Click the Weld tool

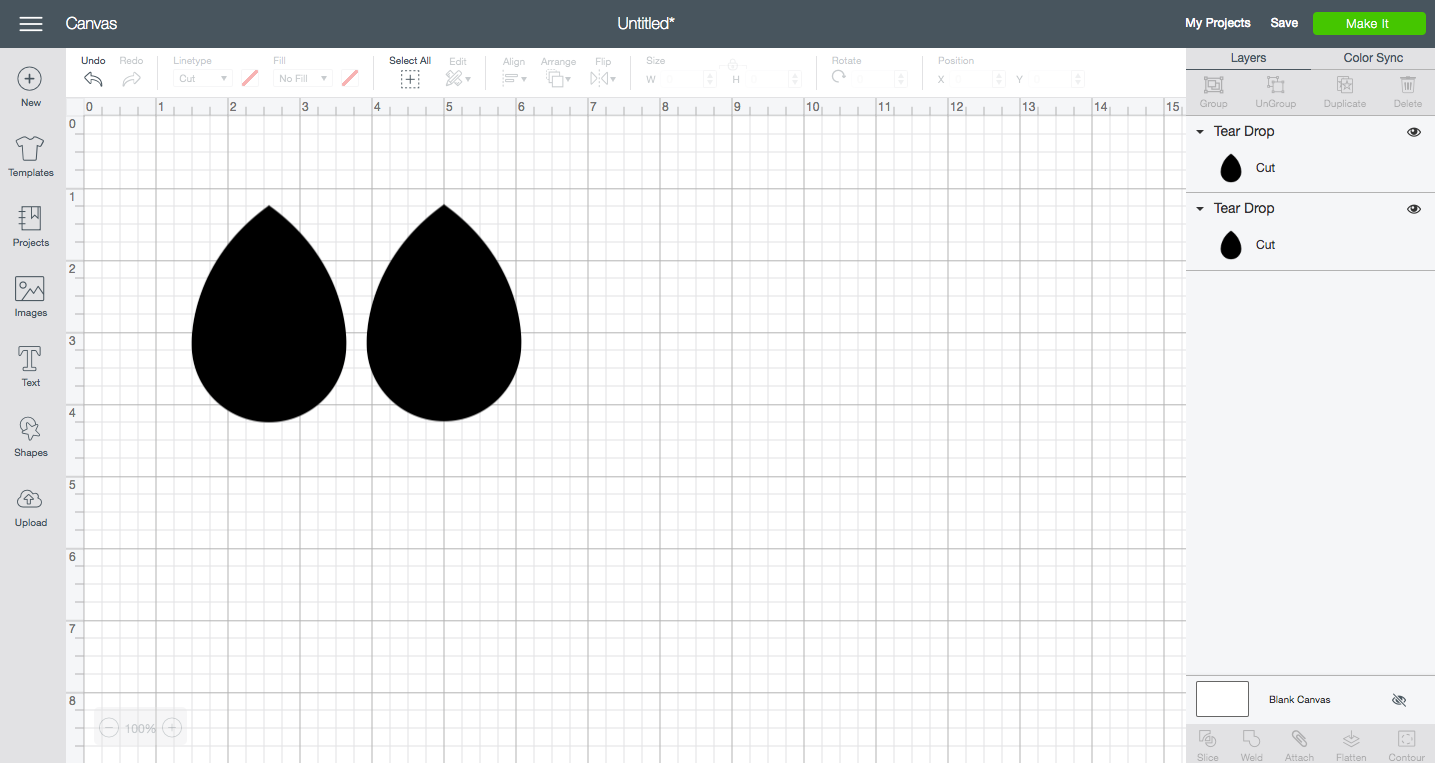(x=1251, y=745)
